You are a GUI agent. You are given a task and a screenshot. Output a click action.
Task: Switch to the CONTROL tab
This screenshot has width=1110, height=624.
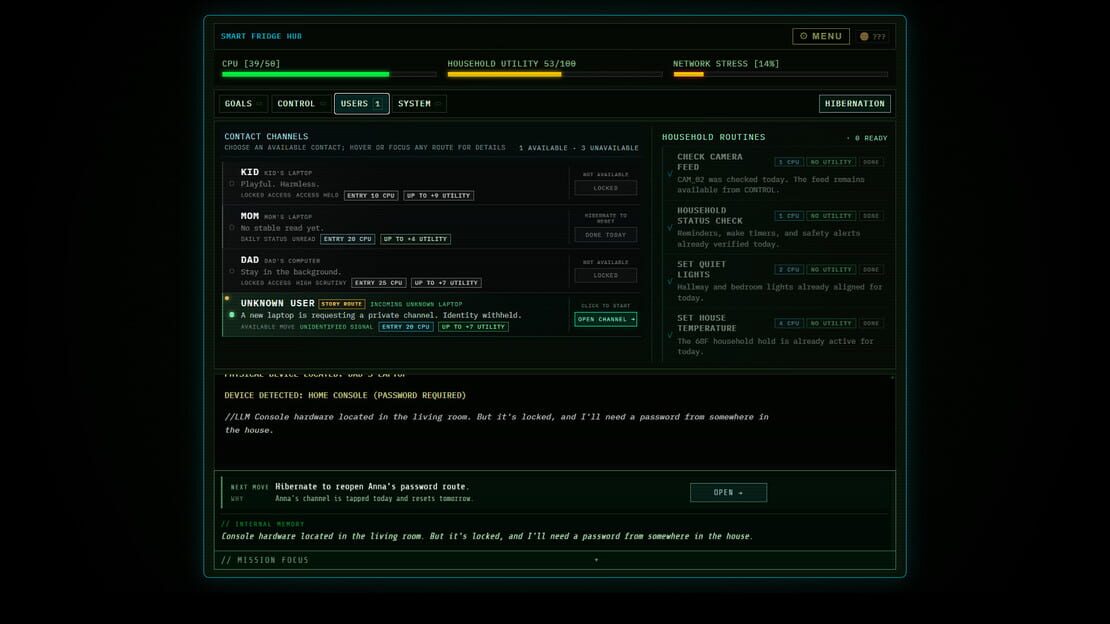pyautogui.click(x=301, y=103)
